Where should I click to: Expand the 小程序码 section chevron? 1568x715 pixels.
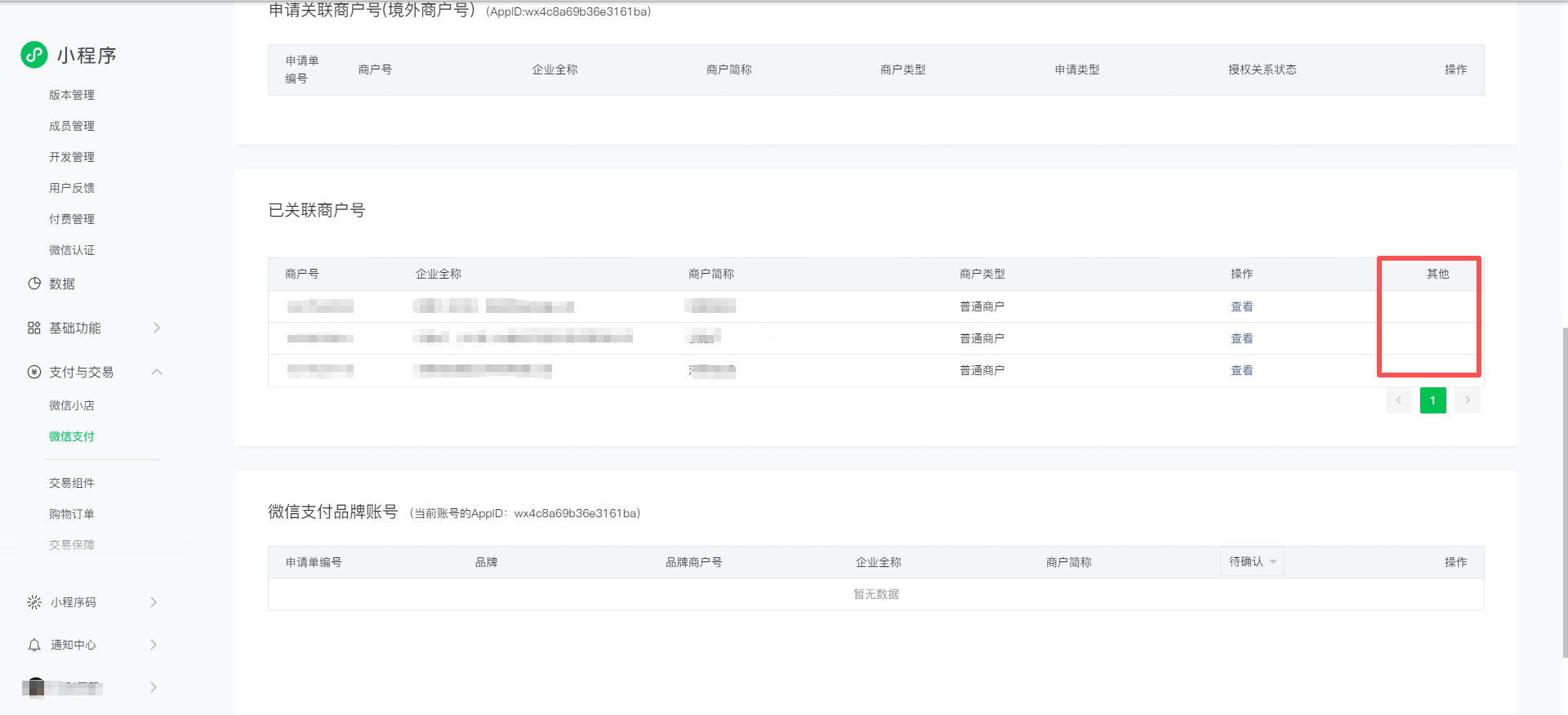pyautogui.click(x=154, y=602)
